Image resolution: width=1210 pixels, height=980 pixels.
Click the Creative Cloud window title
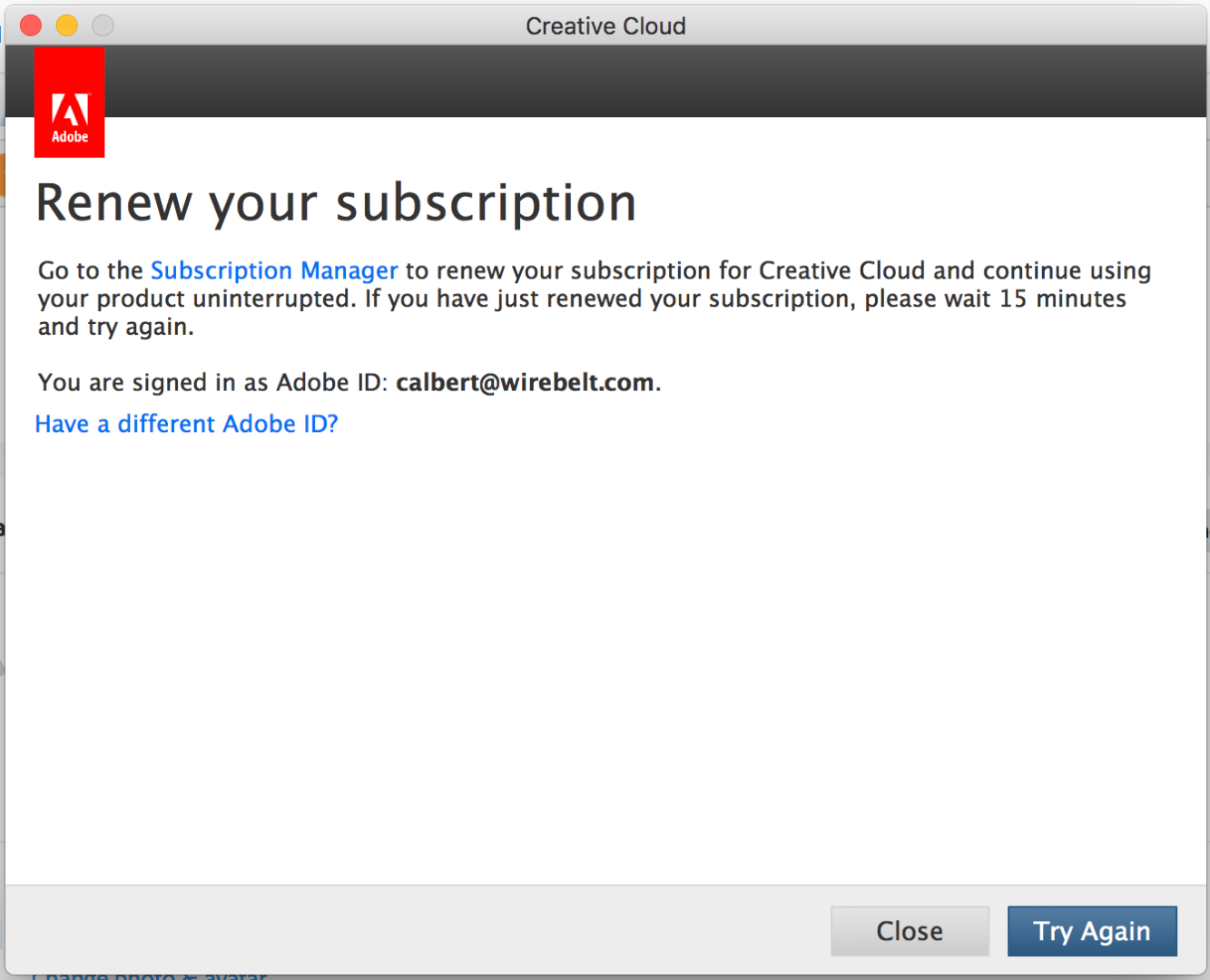coord(605,26)
